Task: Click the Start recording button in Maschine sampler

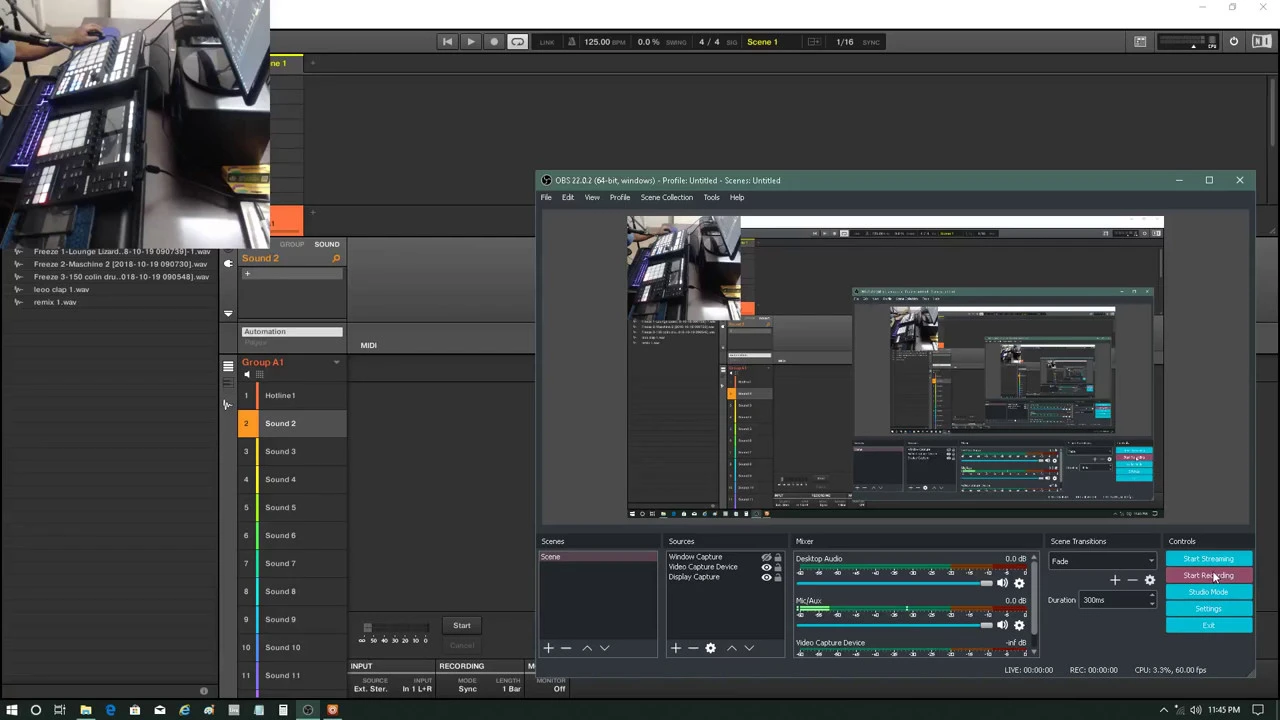Action: (462, 626)
